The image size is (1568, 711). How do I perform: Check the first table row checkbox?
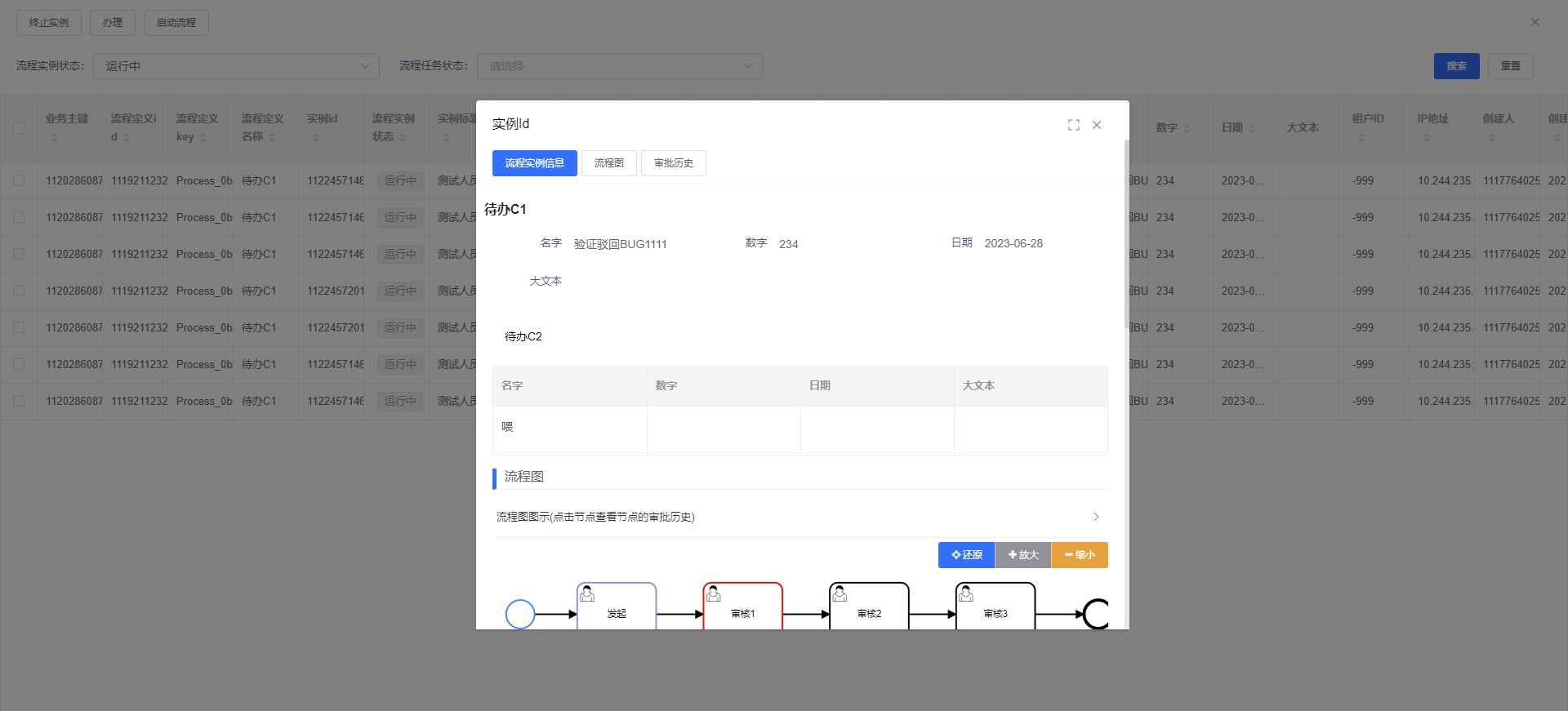(x=19, y=180)
